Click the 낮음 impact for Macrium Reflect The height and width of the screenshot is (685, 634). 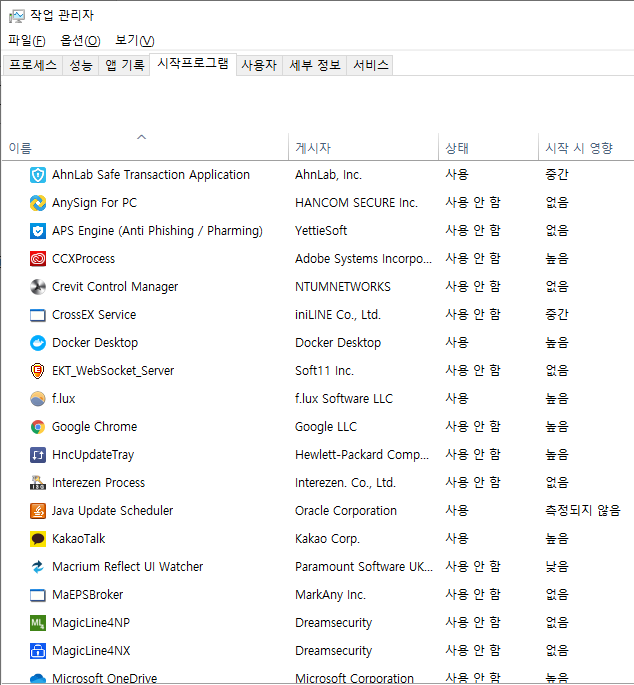point(557,567)
